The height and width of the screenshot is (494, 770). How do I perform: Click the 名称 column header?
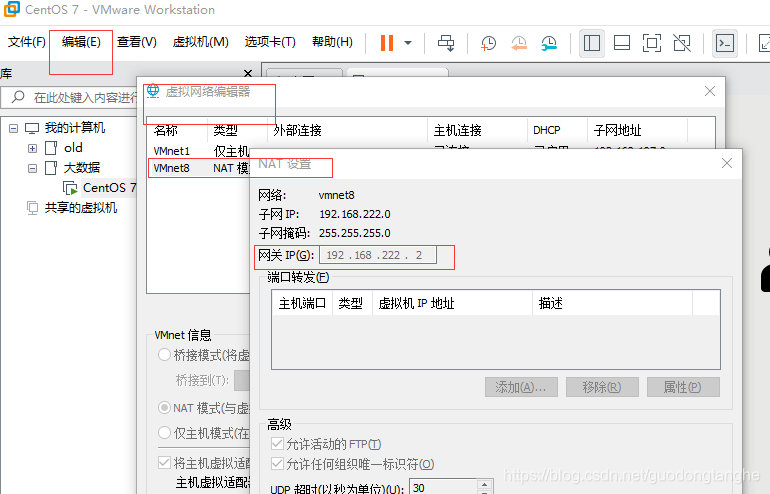177,130
